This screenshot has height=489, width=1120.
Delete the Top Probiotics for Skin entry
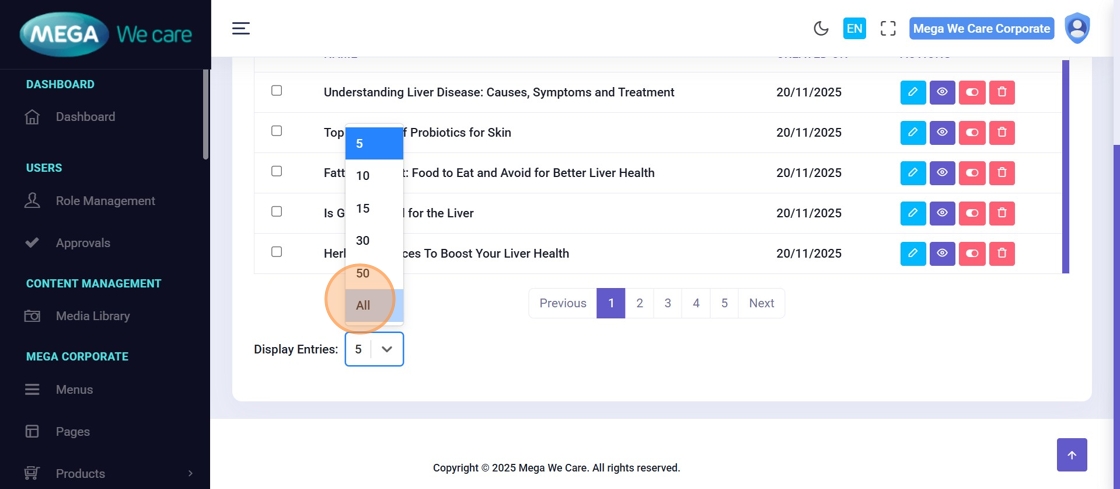(x=1002, y=132)
